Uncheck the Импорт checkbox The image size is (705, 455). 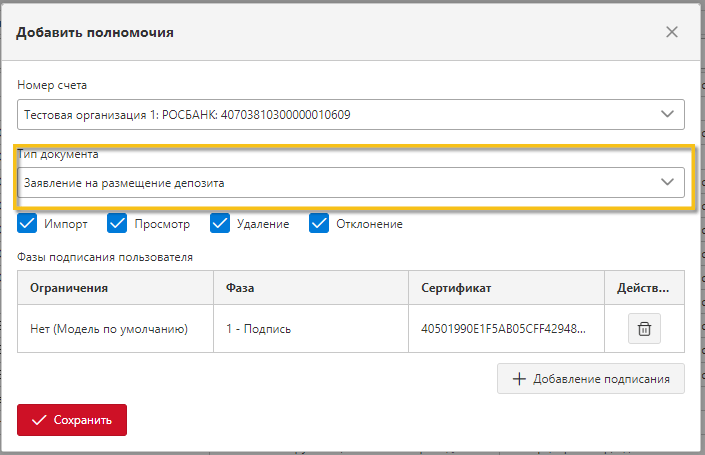pos(27,223)
